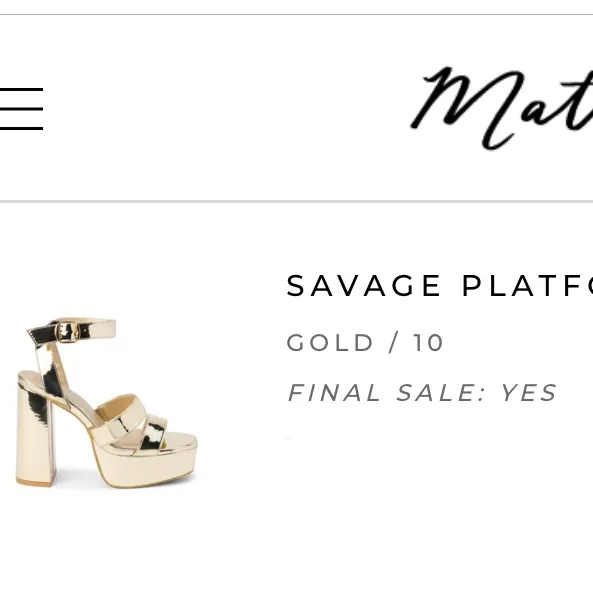The image size is (593, 593).
Task: Tap the top bar of the hamburger icon
Action: 21,90
